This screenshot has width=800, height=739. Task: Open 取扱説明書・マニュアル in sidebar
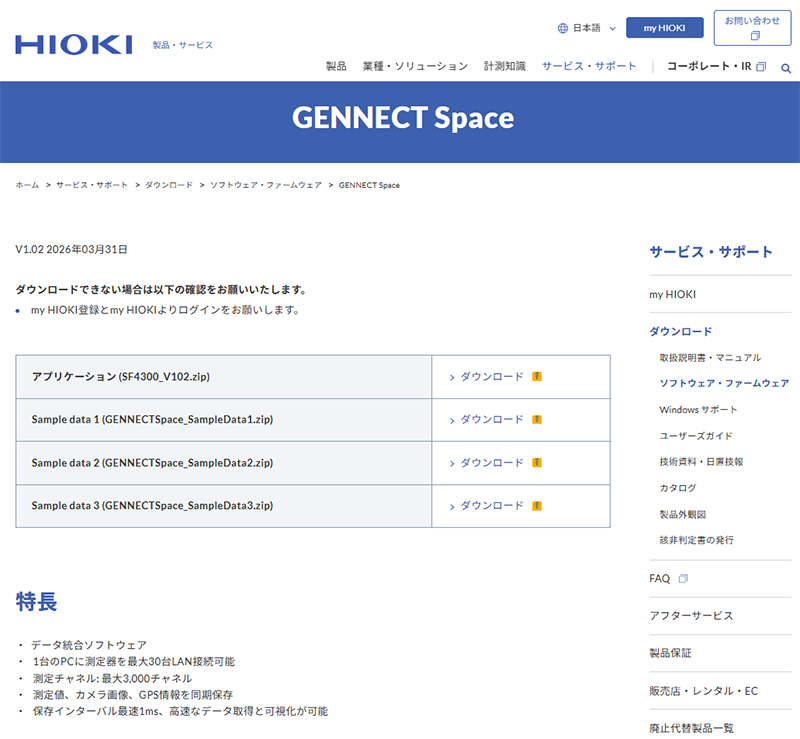coord(710,357)
